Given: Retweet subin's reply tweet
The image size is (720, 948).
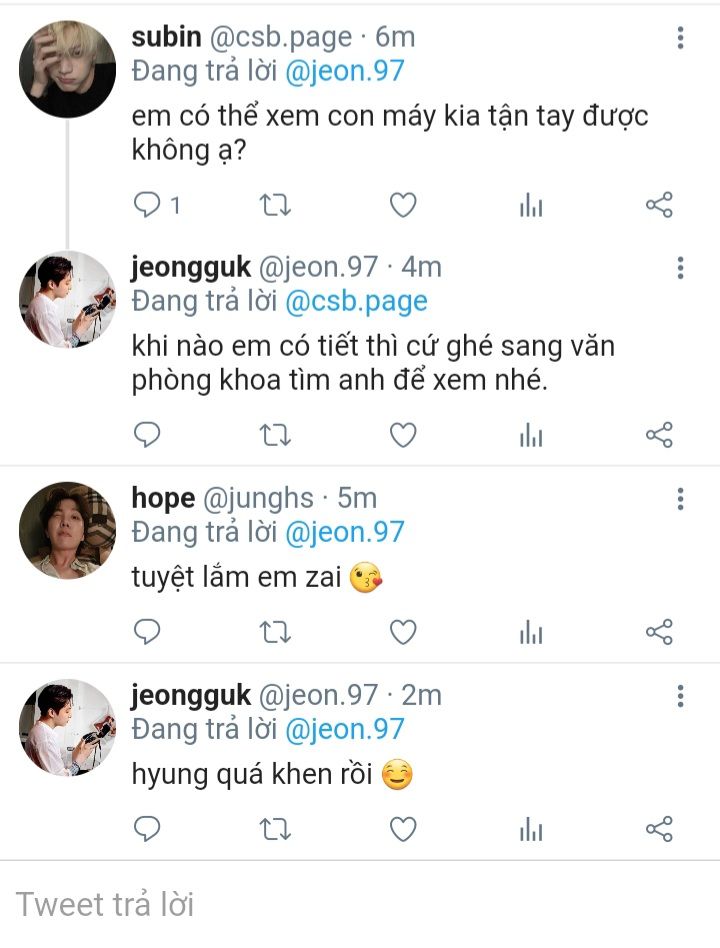Looking at the screenshot, I should (x=275, y=206).
